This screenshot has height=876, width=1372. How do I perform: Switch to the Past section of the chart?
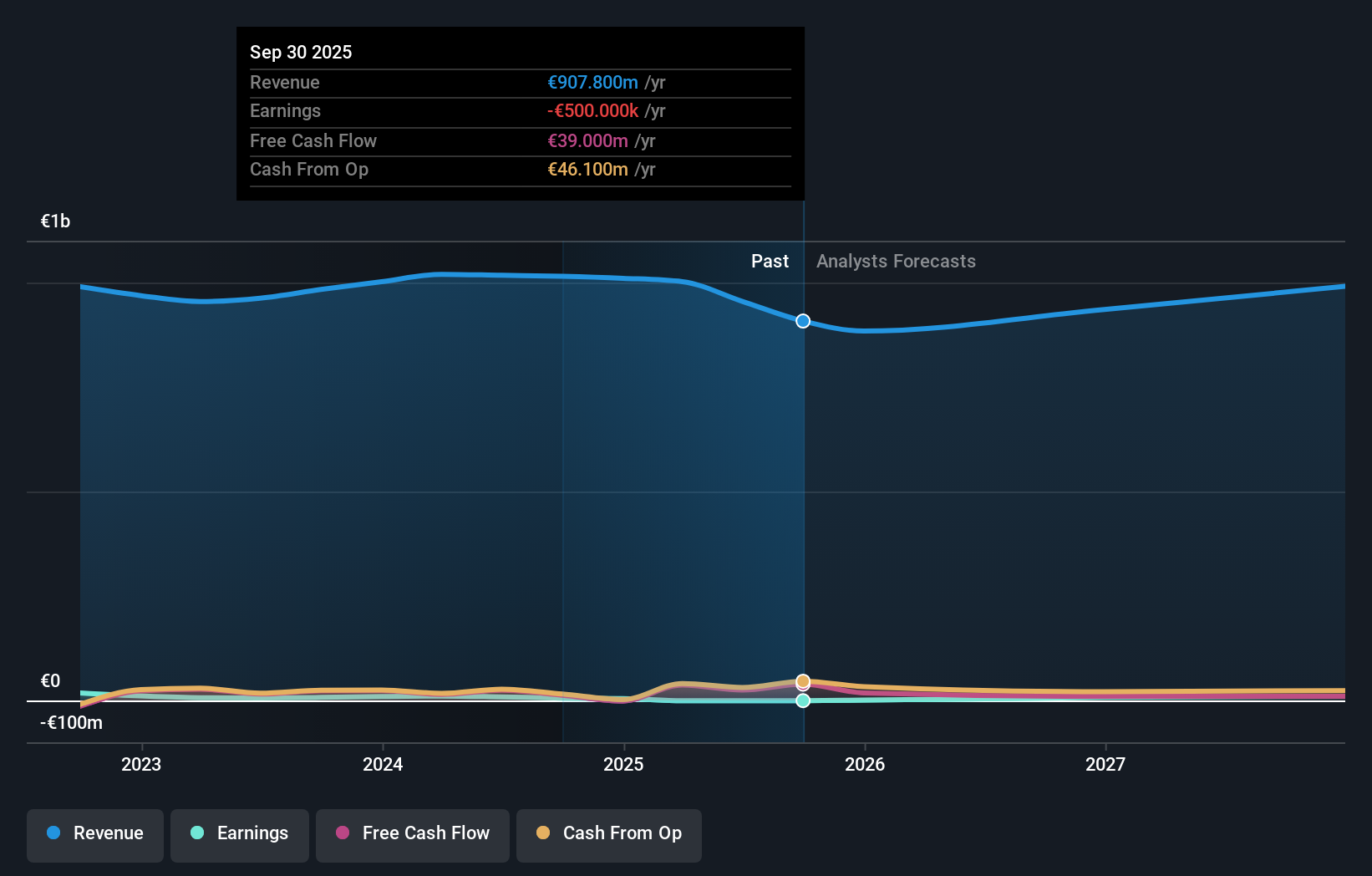tap(770, 261)
